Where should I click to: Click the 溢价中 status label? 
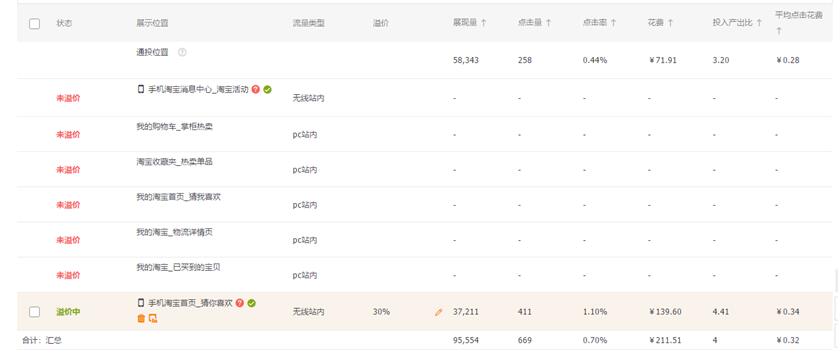click(x=68, y=312)
